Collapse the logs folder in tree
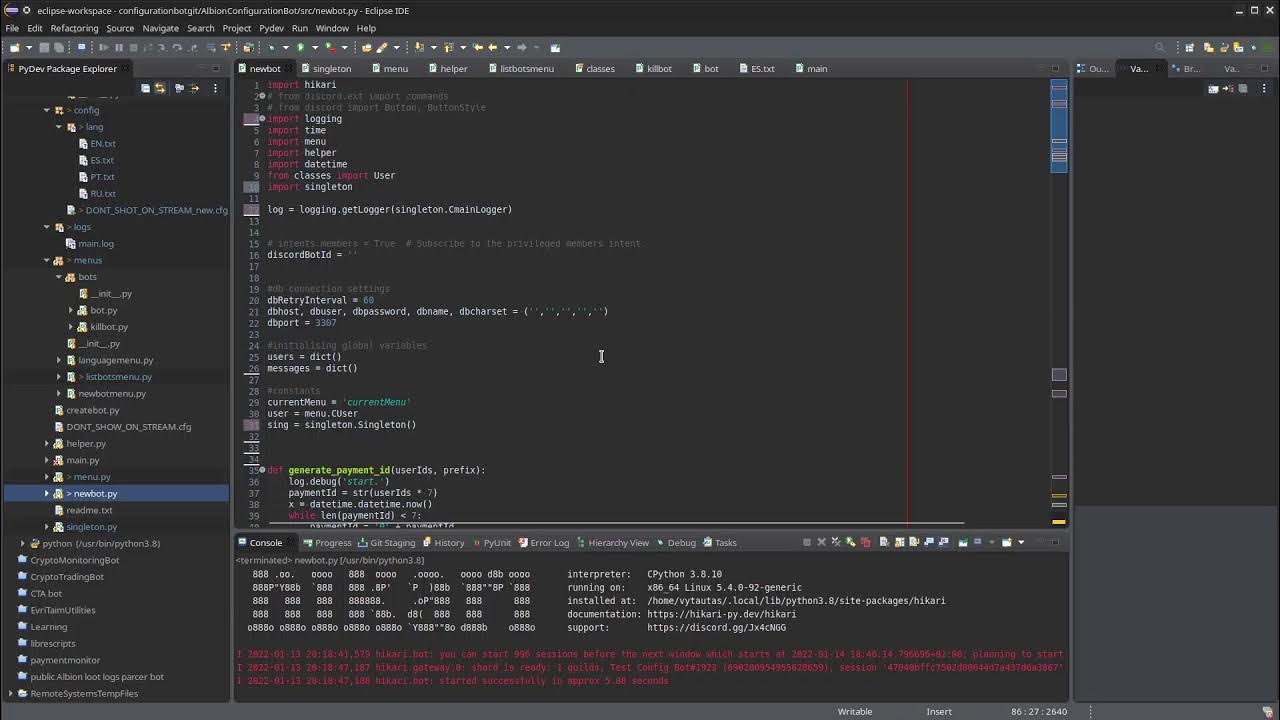The height and width of the screenshot is (720, 1280). pos(47,227)
